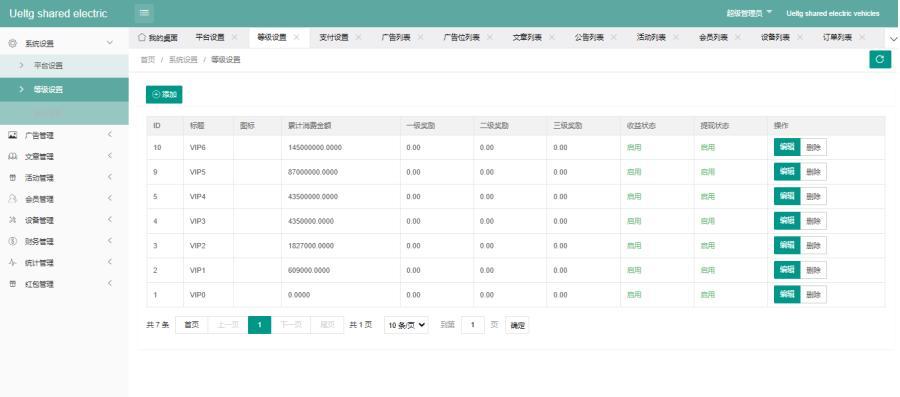Screen dimensions: 900x397
Task: Switch to the 文章列表 tab
Action: tap(527, 37)
